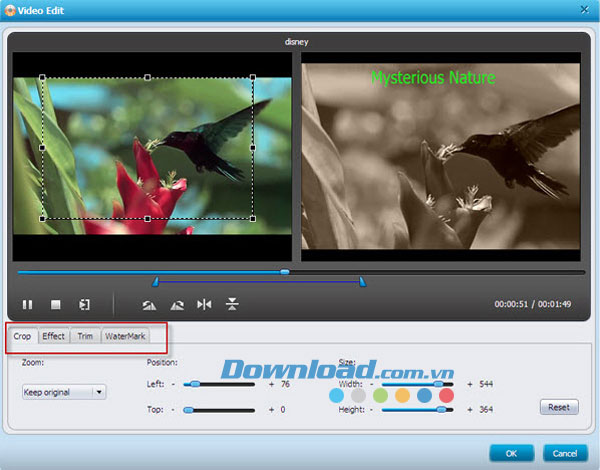600x470 pixels.
Task: Rotate video counterclockwise icon
Action: point(149,305)
